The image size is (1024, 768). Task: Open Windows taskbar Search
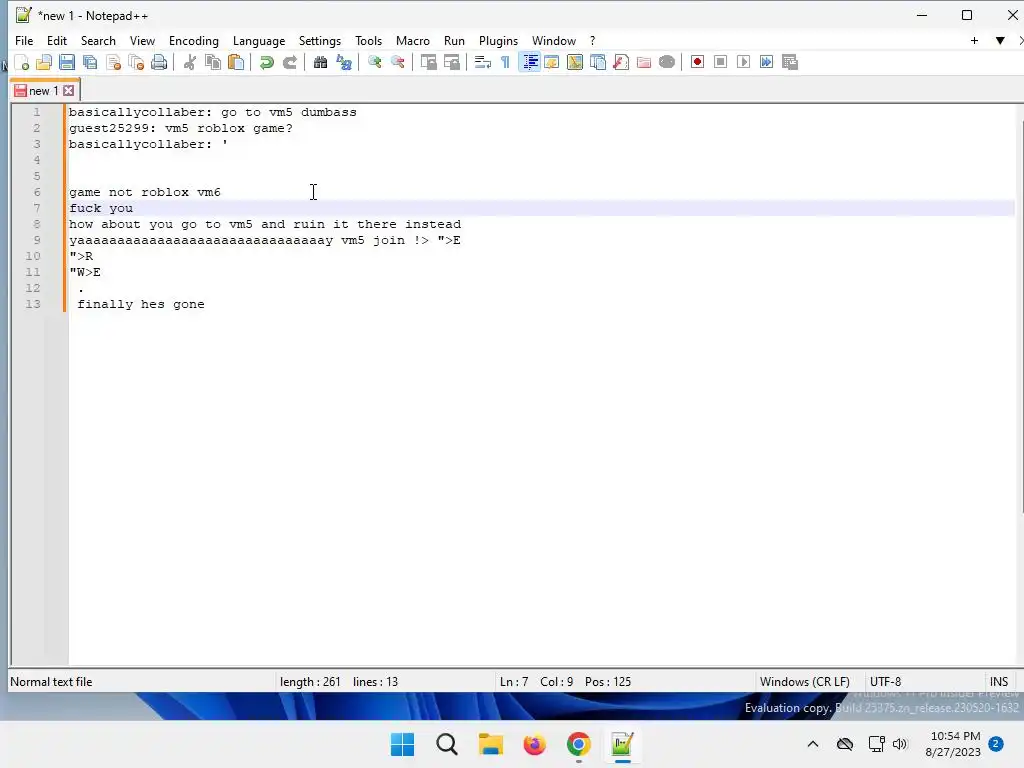pos(447,744)
